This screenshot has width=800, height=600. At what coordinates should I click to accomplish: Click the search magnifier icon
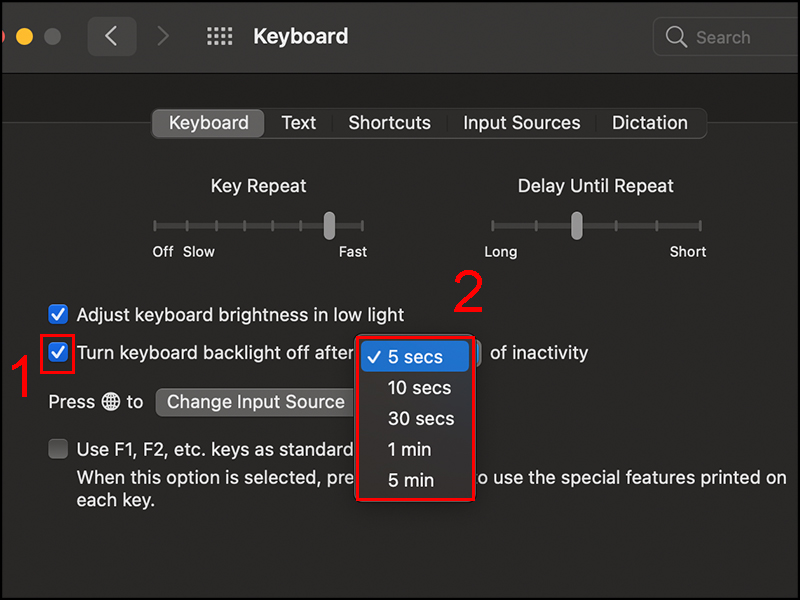pyautogui.click(x=677, y=38)
